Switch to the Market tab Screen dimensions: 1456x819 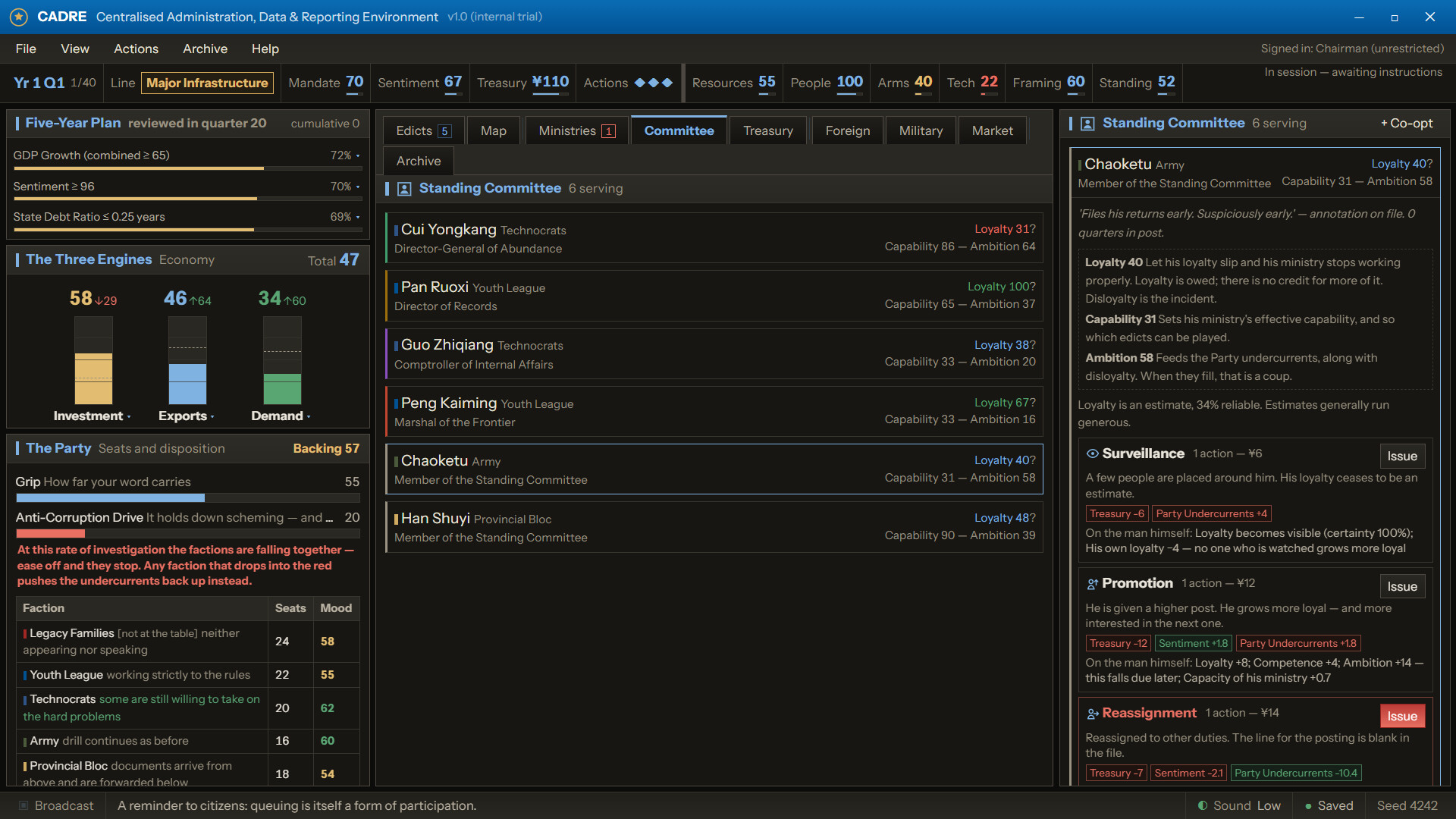tap(992, 130)
